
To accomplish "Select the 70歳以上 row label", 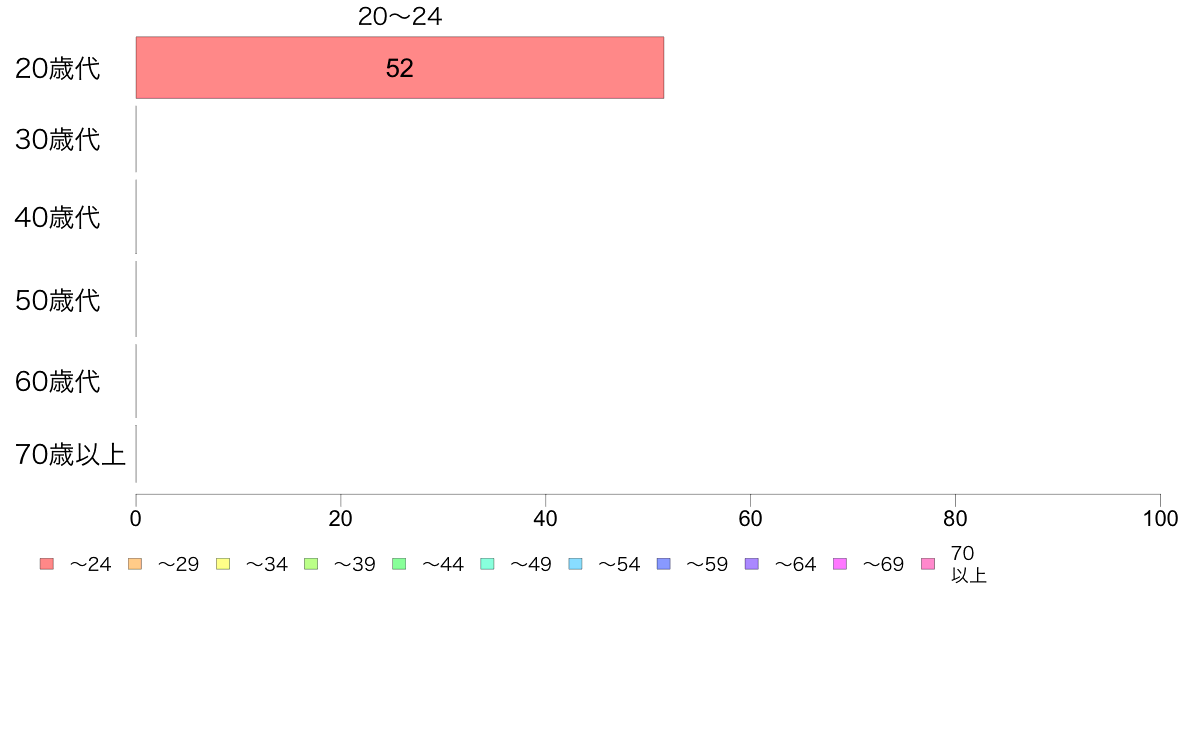I will coord(70,454).
